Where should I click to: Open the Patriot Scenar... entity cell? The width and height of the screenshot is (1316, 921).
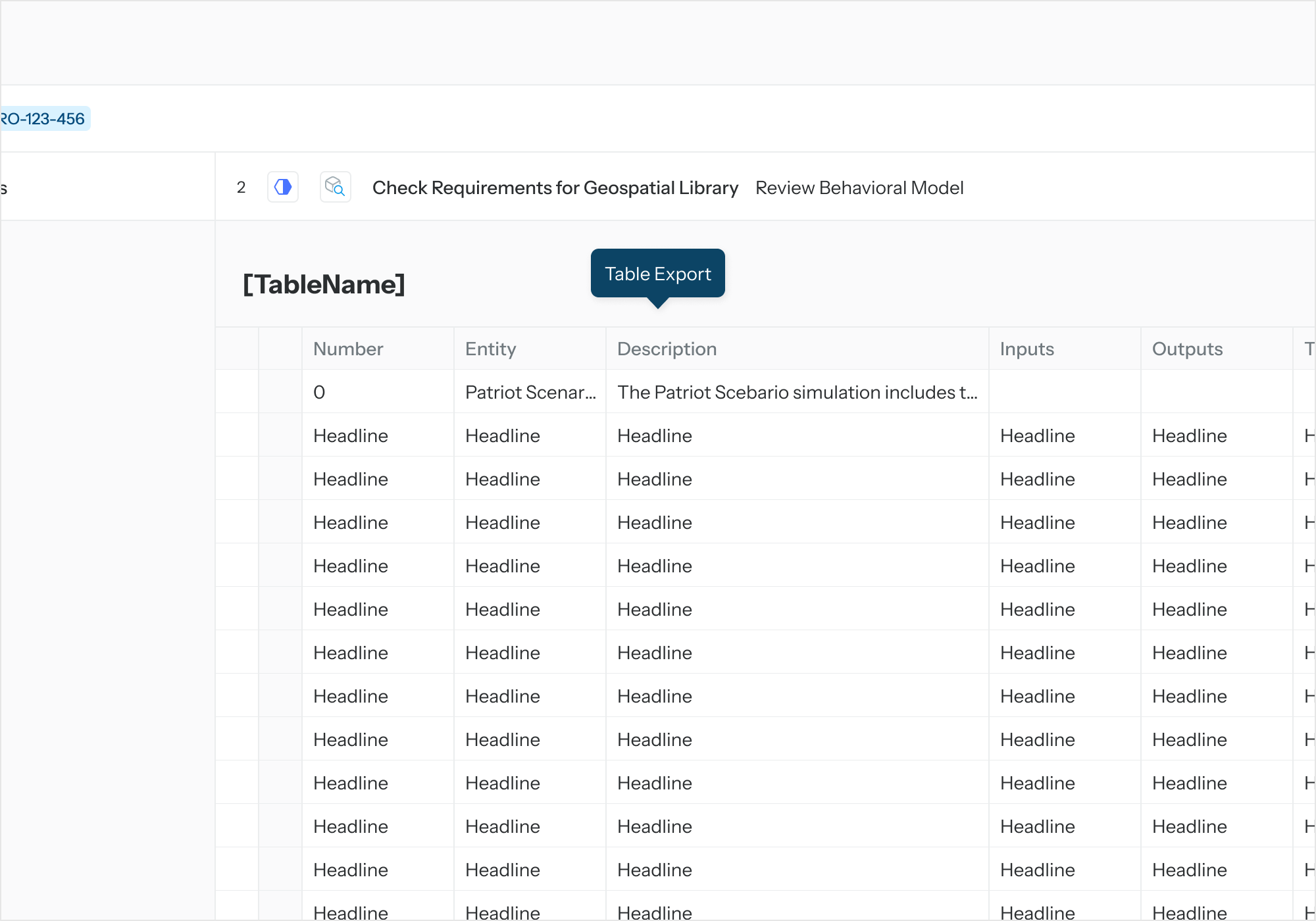point(530,392)
